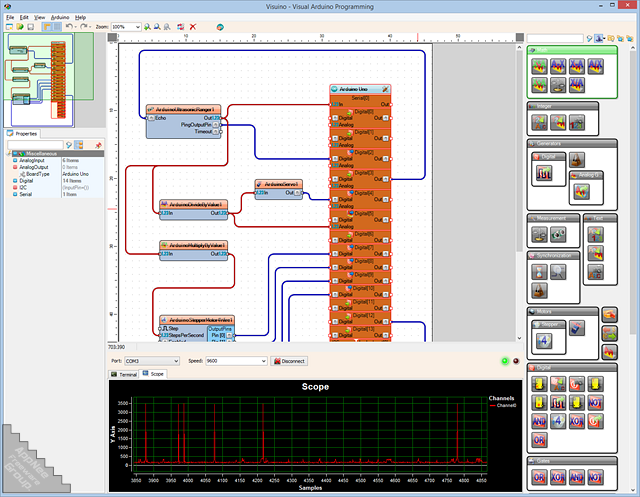
Task: Click the round upload to Arduino icon
Action: coord(220,27)
